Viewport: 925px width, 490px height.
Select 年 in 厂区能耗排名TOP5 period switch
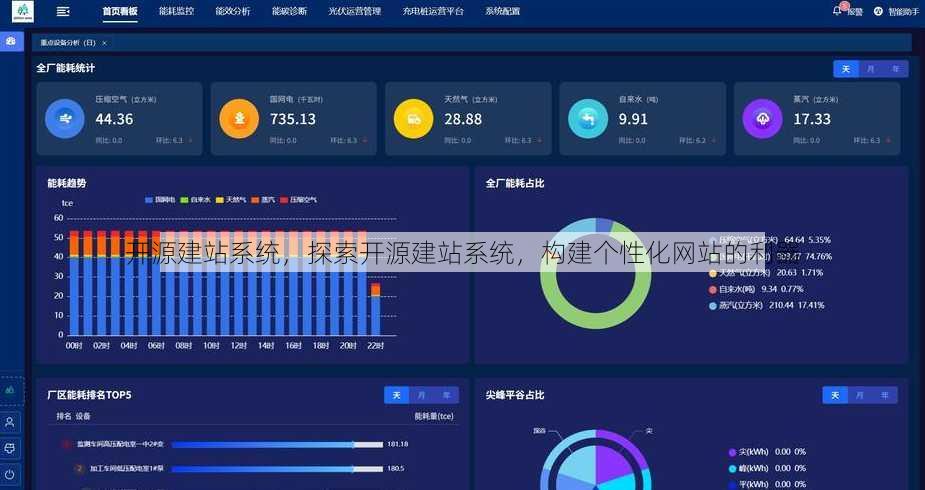click(447, 395)
